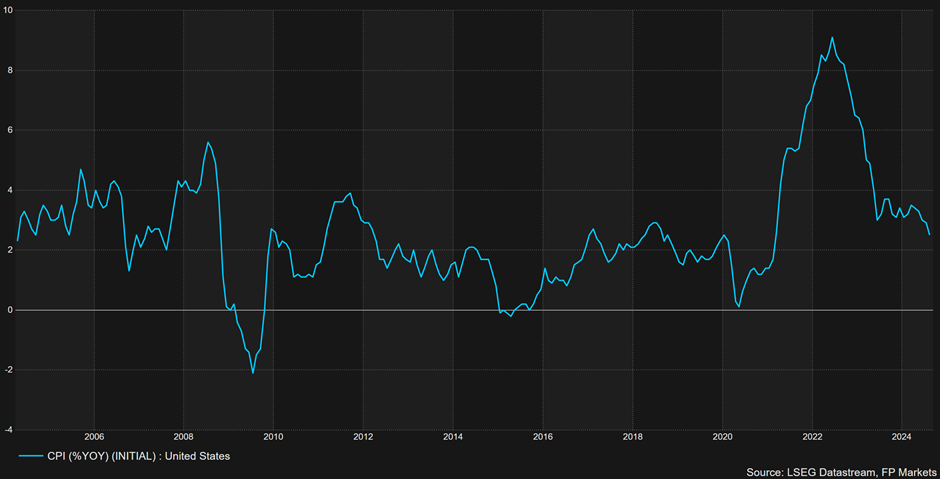Click the 2022 CPI peak above 9

tap(832, 37)
